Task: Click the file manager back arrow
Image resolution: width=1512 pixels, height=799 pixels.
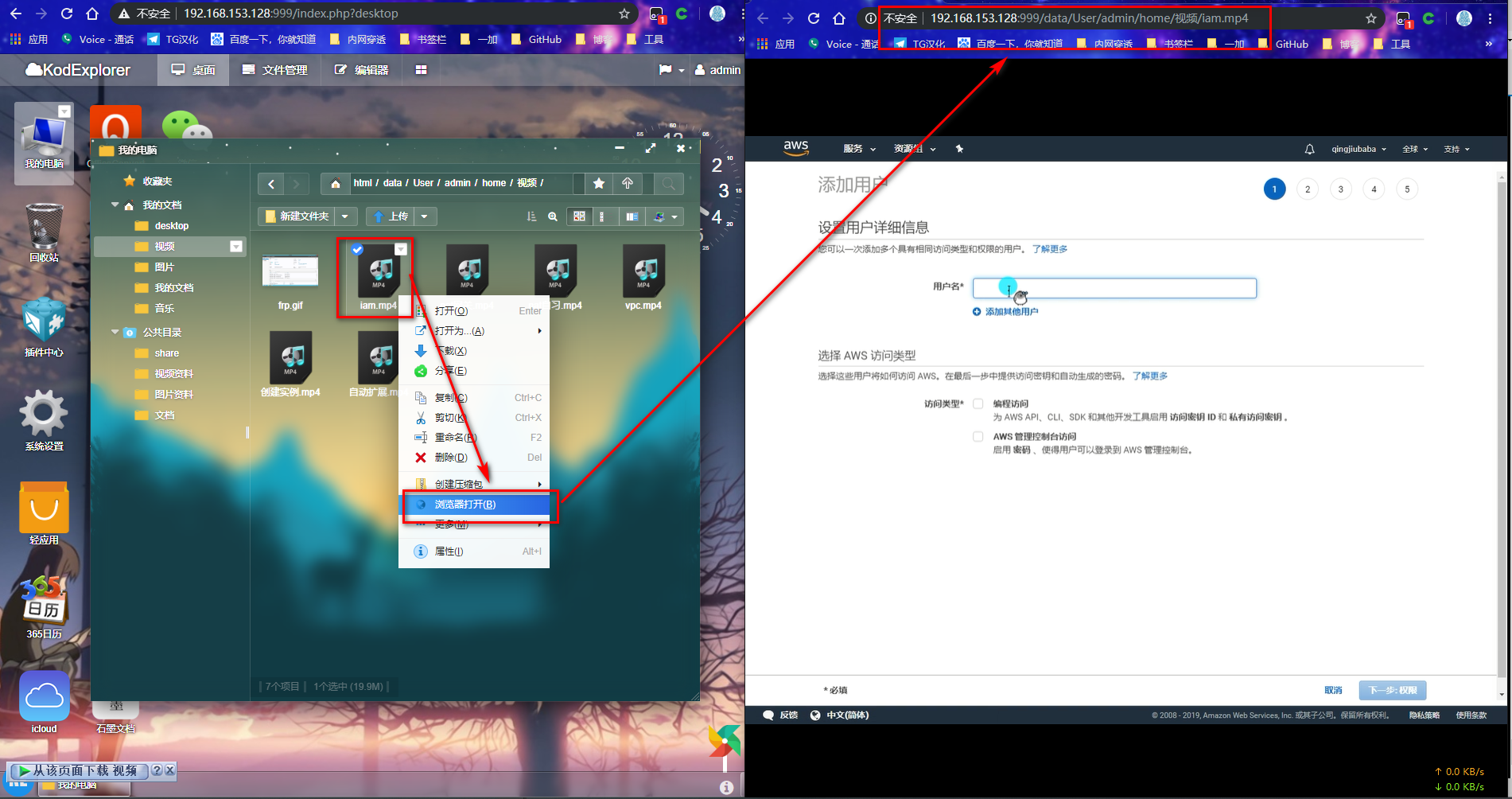Action: pos(271,184)
